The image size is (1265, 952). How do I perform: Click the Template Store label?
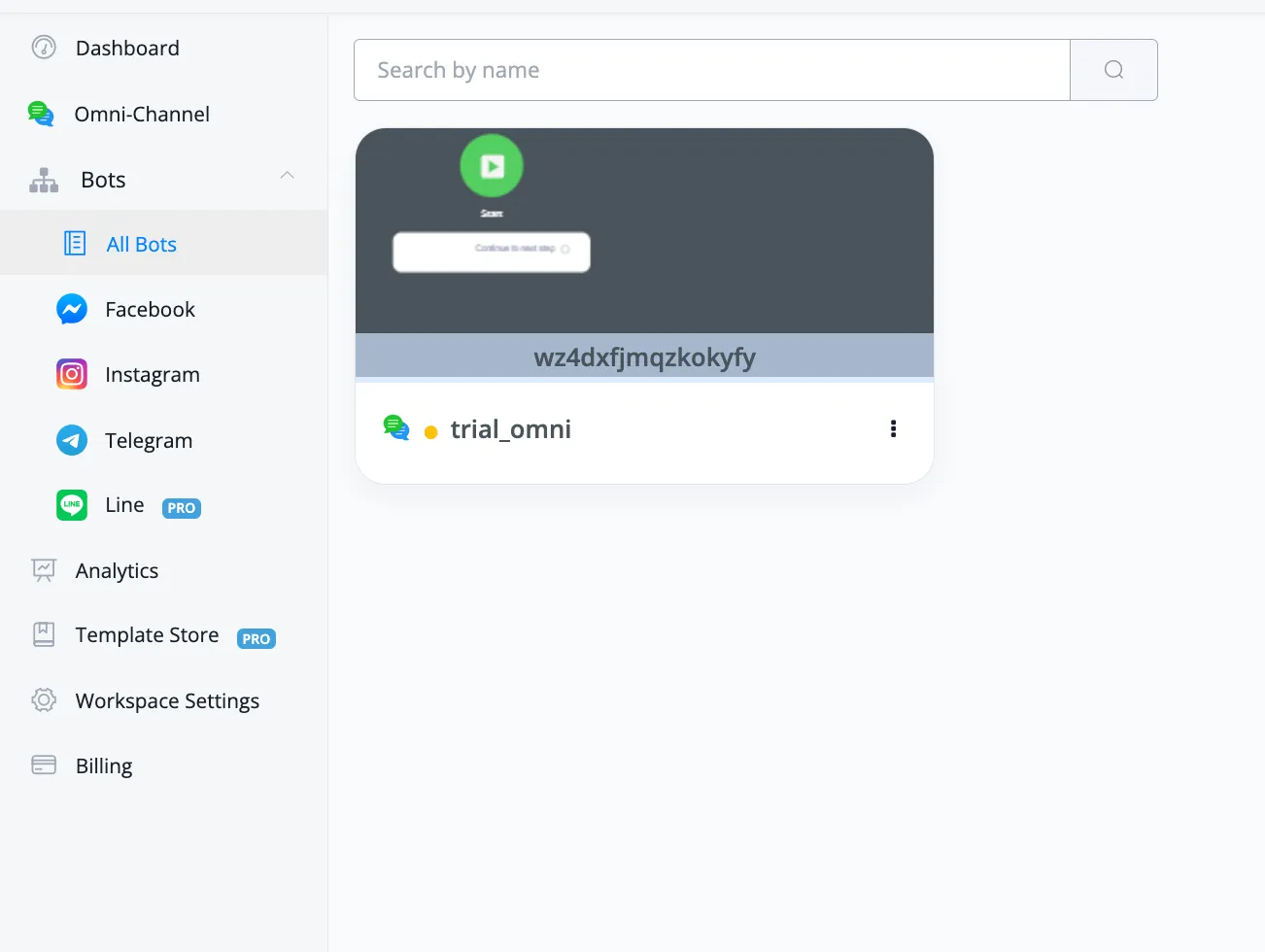point(148,635)
